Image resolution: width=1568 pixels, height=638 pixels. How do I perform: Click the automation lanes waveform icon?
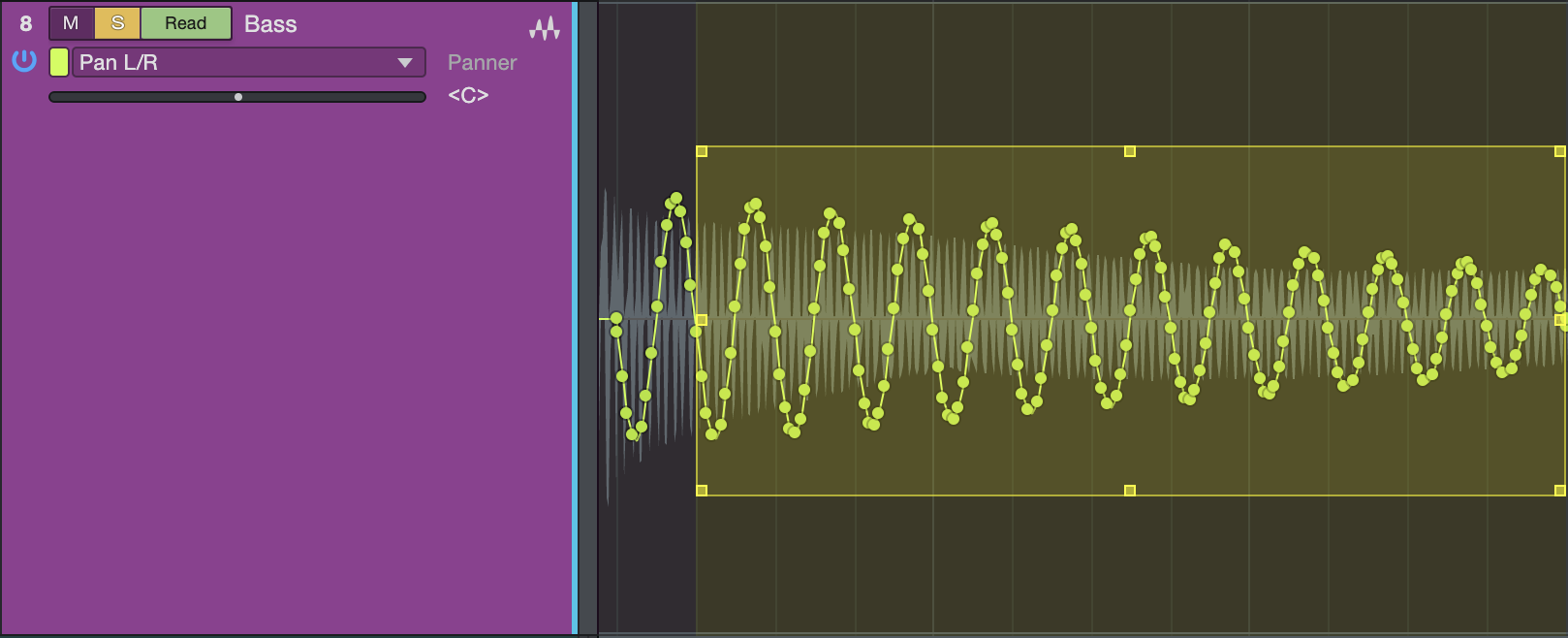(545, 27)
